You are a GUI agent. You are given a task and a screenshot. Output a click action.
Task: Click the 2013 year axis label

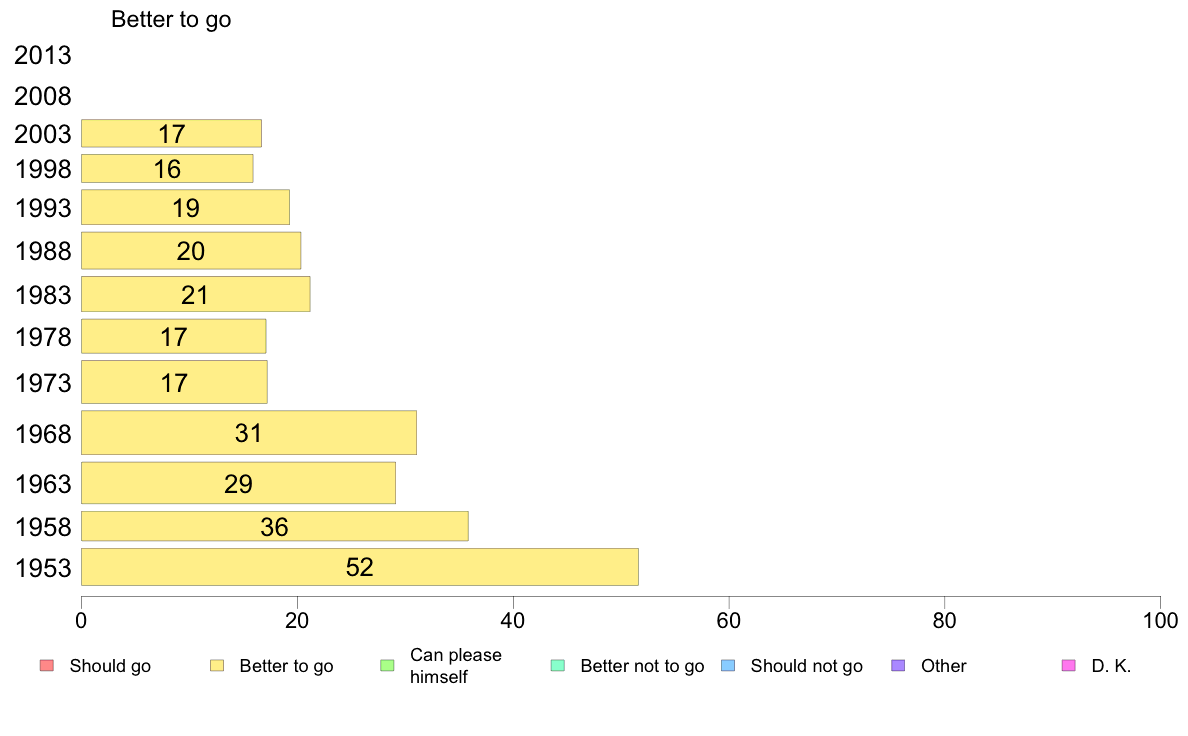coord(43,56)
